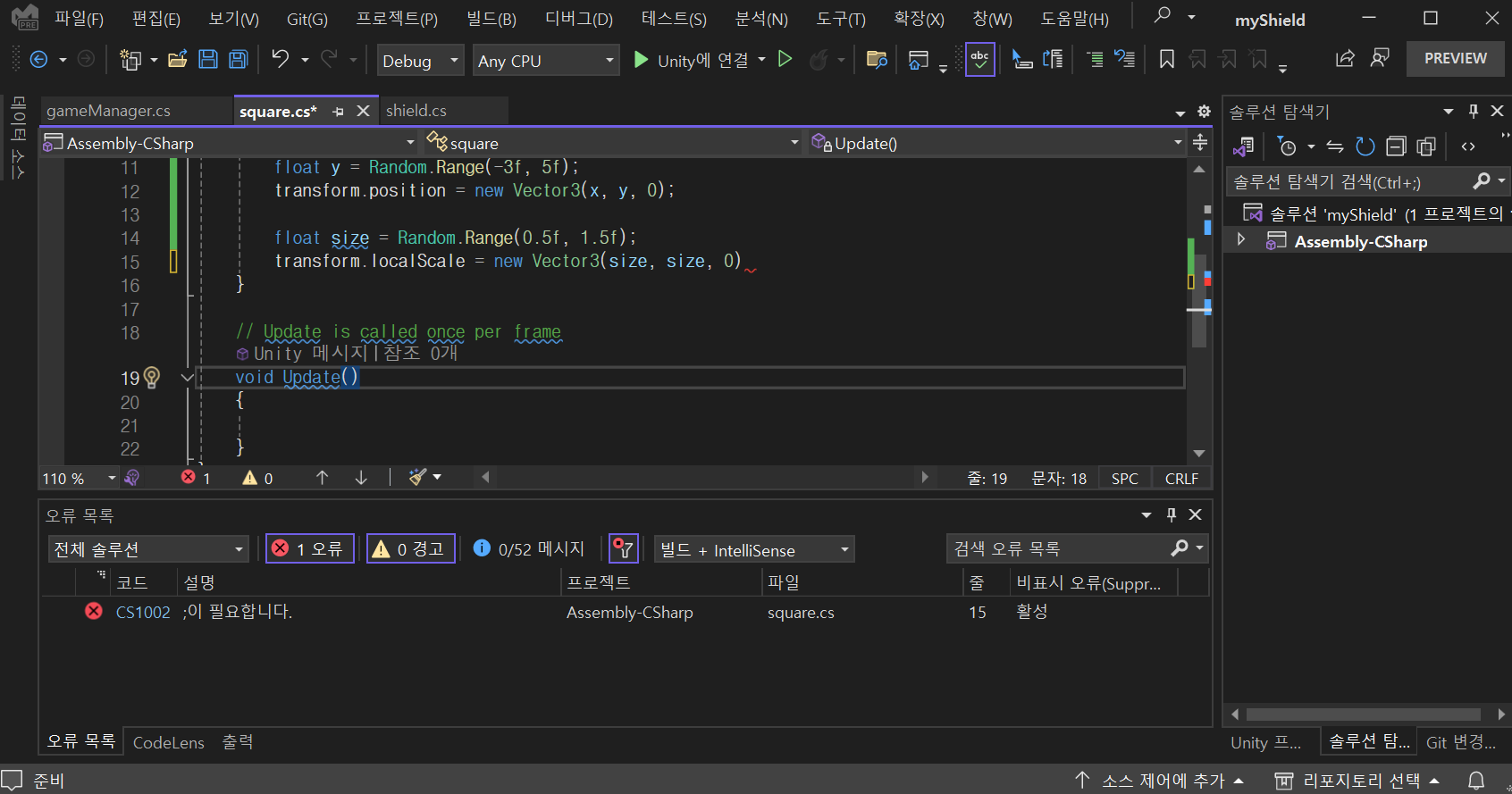Collapse the Update method fold chevron
Image resolution: width=1512 pixels, height=794 pixels.
(188, 378)
